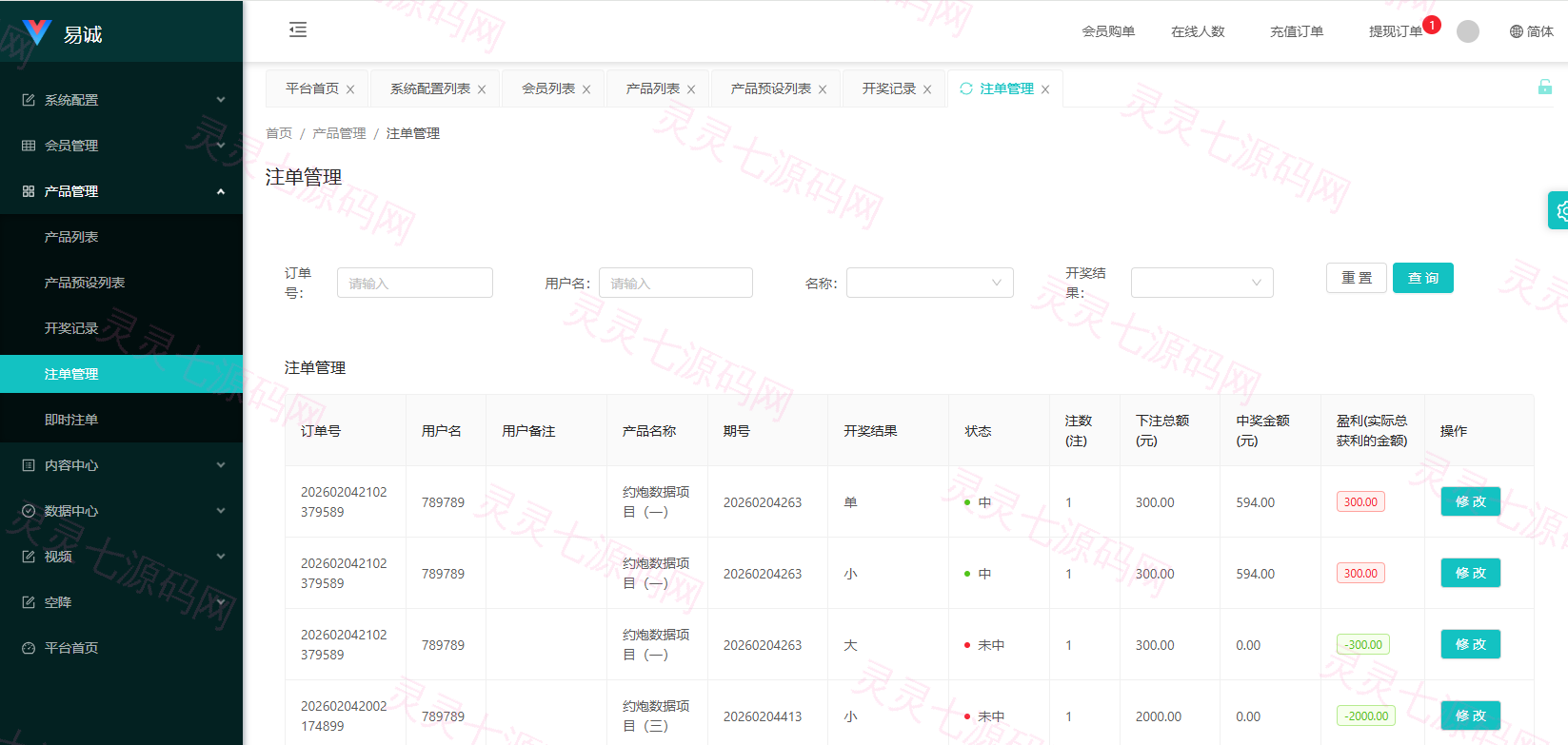
Task: Expand the 会员管理 sidebar menu
Action: click(x=121, y=146)
